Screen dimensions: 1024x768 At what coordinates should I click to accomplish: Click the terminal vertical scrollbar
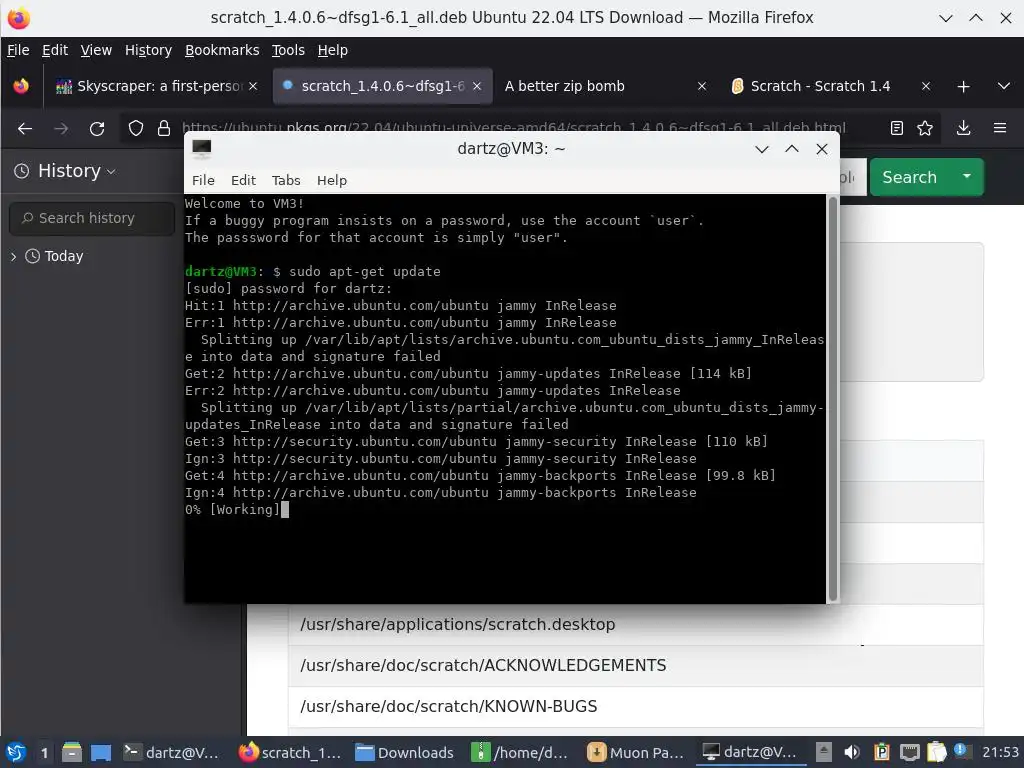(x=833, y=398)
